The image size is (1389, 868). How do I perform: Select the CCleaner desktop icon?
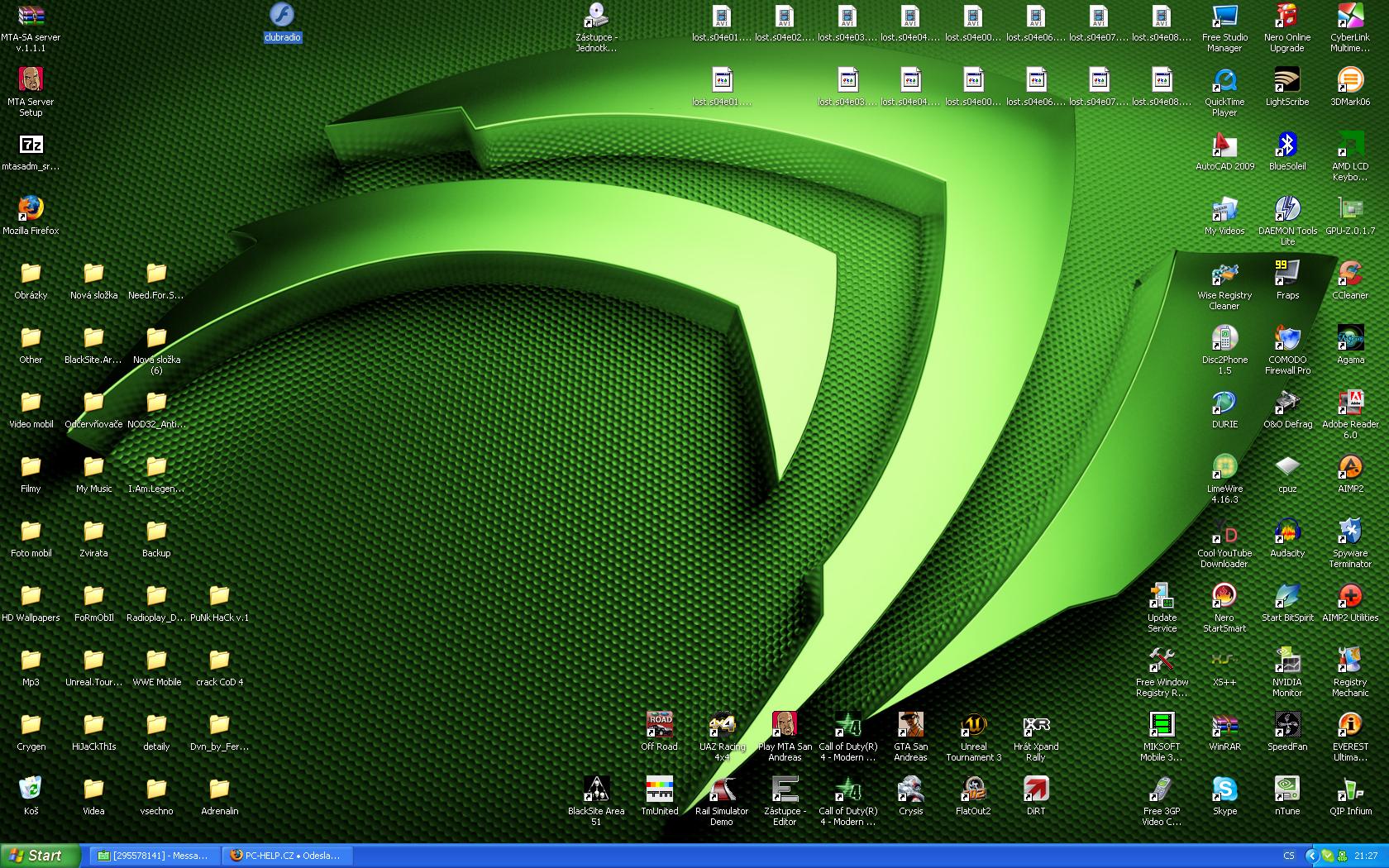coord(1350,274)
